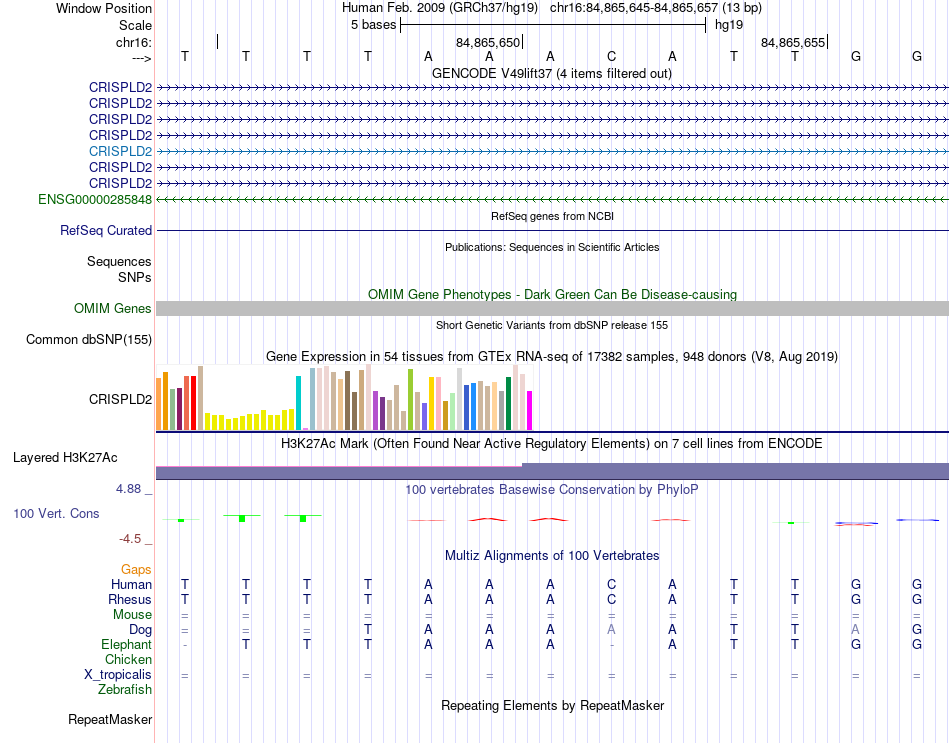Click the CRISPLD2 label beside the GTEx chart
The image size is (950, 743).
pyautogui.click(x=120, y=399)
